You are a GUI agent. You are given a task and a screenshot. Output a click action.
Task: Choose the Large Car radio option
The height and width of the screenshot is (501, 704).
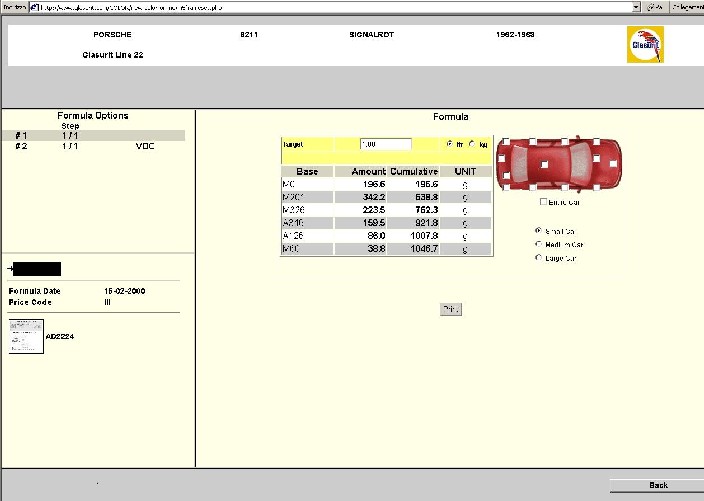tap(538, 258)
